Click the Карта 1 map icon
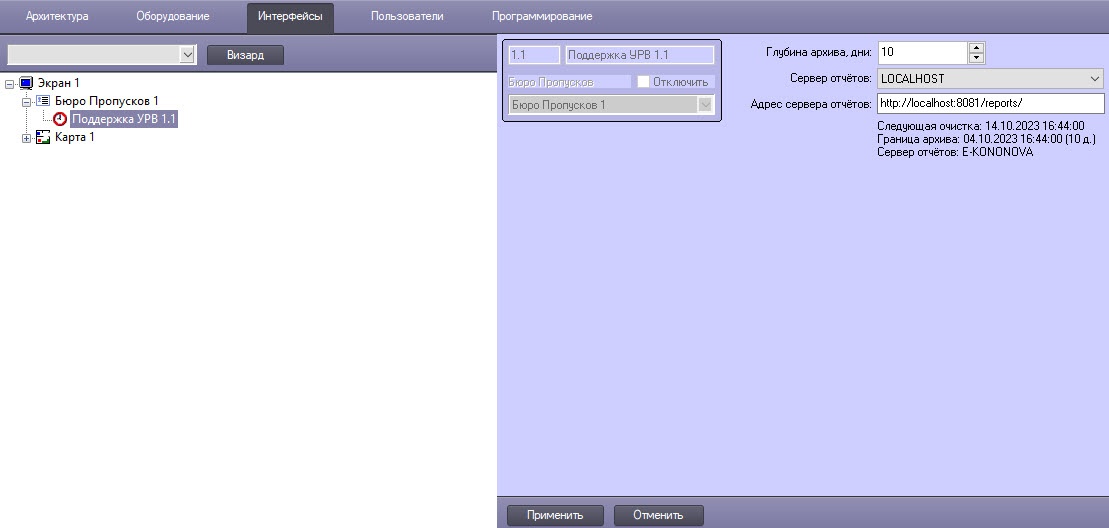Screen dimensions: 1109x528 pyautogui.click(x=43, y=137)
